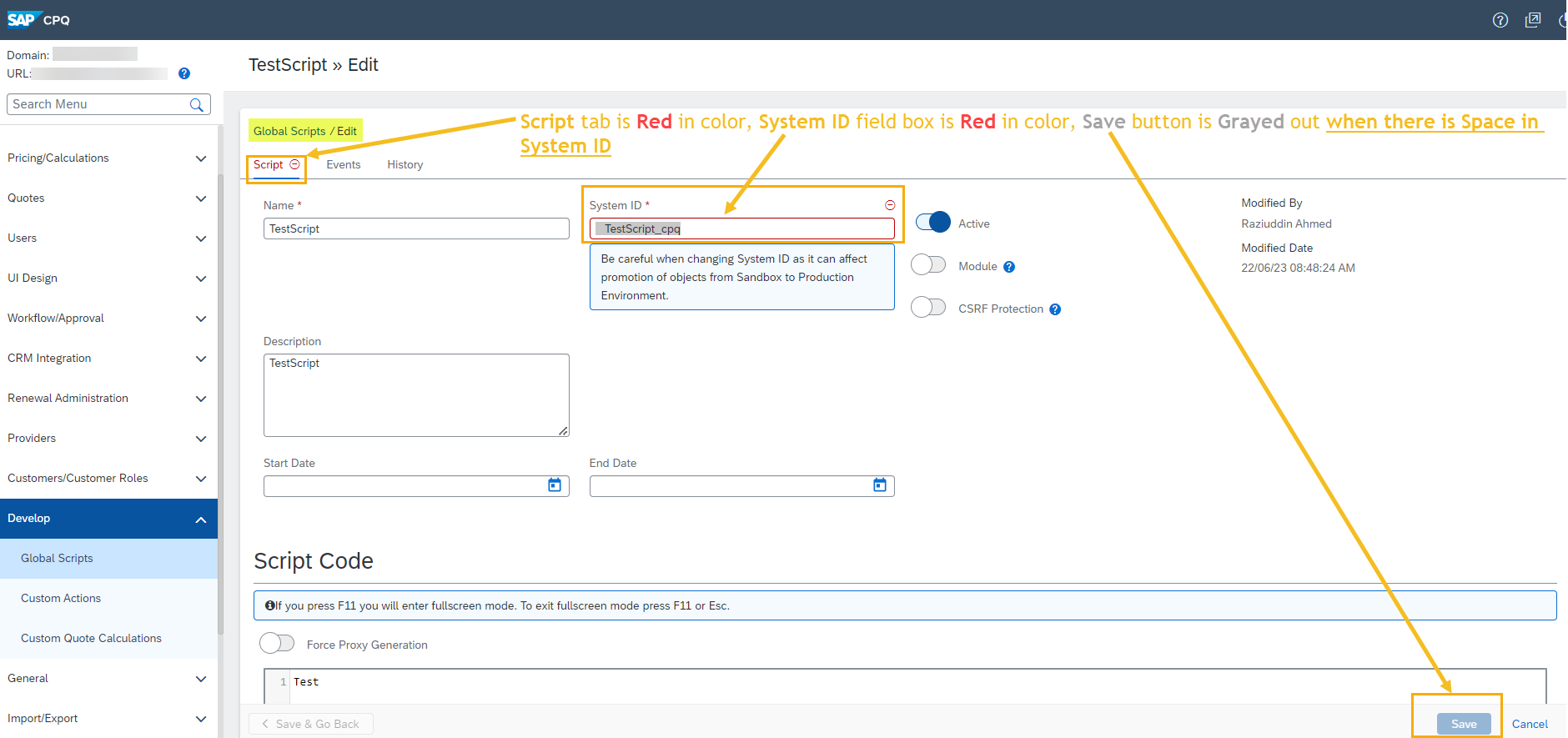Viewport: 1568px width, 738px height.
Task: Expand the Renewal Administration menu section
Action: pos(108,399)
